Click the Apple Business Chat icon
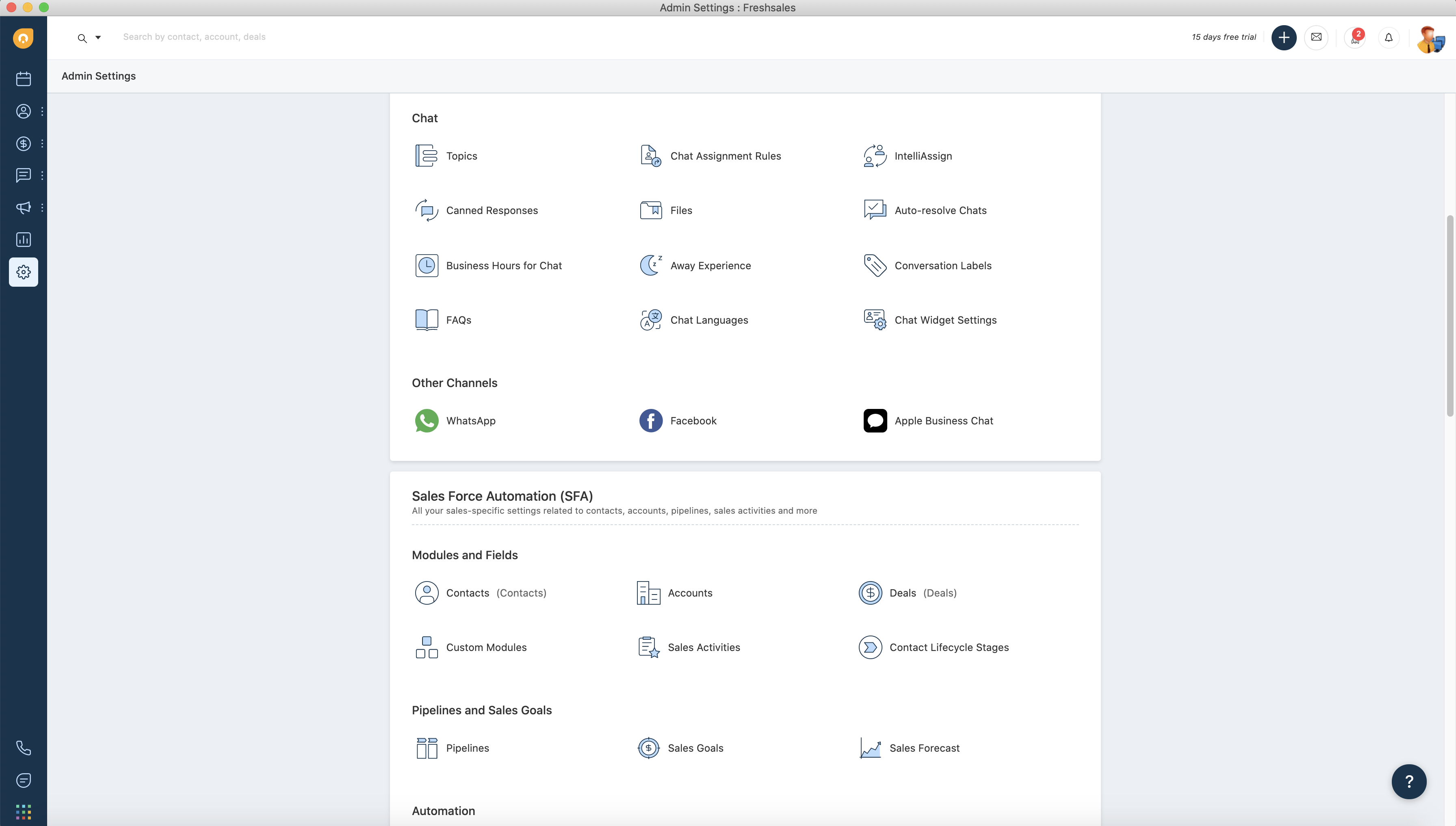1456x826 pixels. pos(875,420)
